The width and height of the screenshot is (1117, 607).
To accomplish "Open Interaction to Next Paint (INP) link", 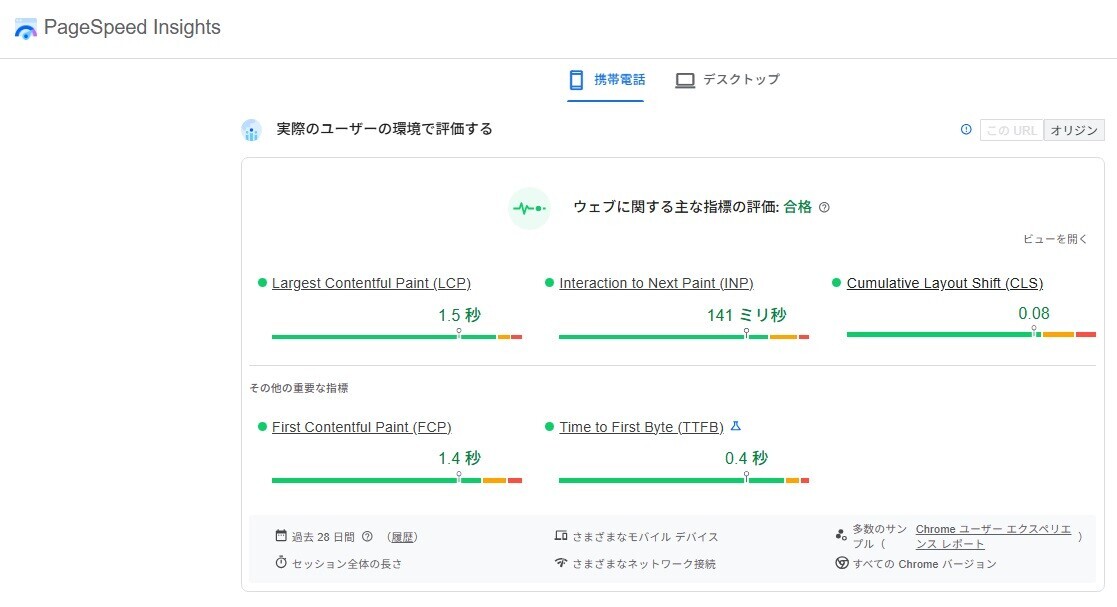I will [656, 284].
